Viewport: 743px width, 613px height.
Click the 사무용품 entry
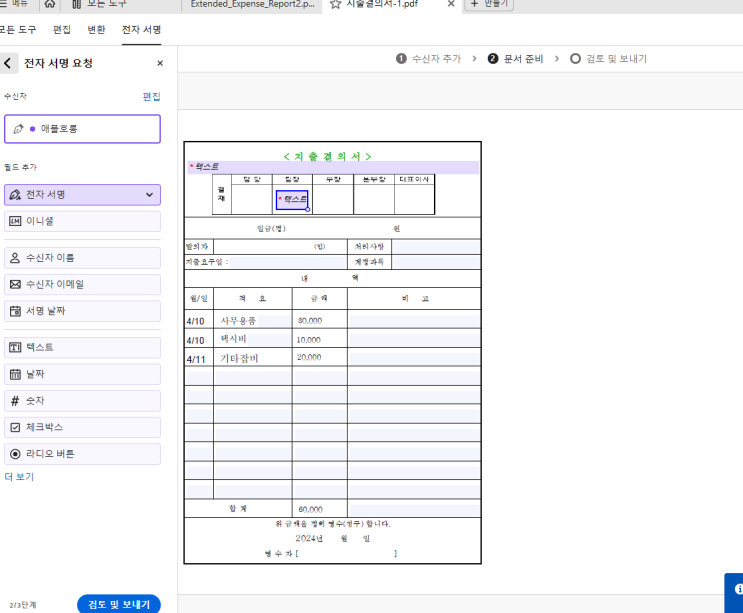point(238,321)
